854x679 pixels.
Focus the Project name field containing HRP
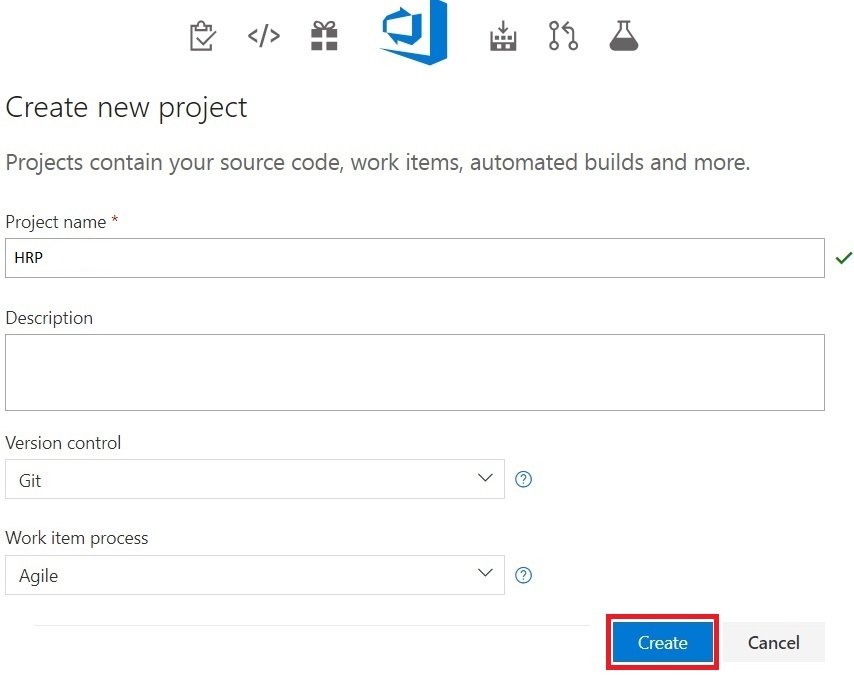(x=414, y=258)
